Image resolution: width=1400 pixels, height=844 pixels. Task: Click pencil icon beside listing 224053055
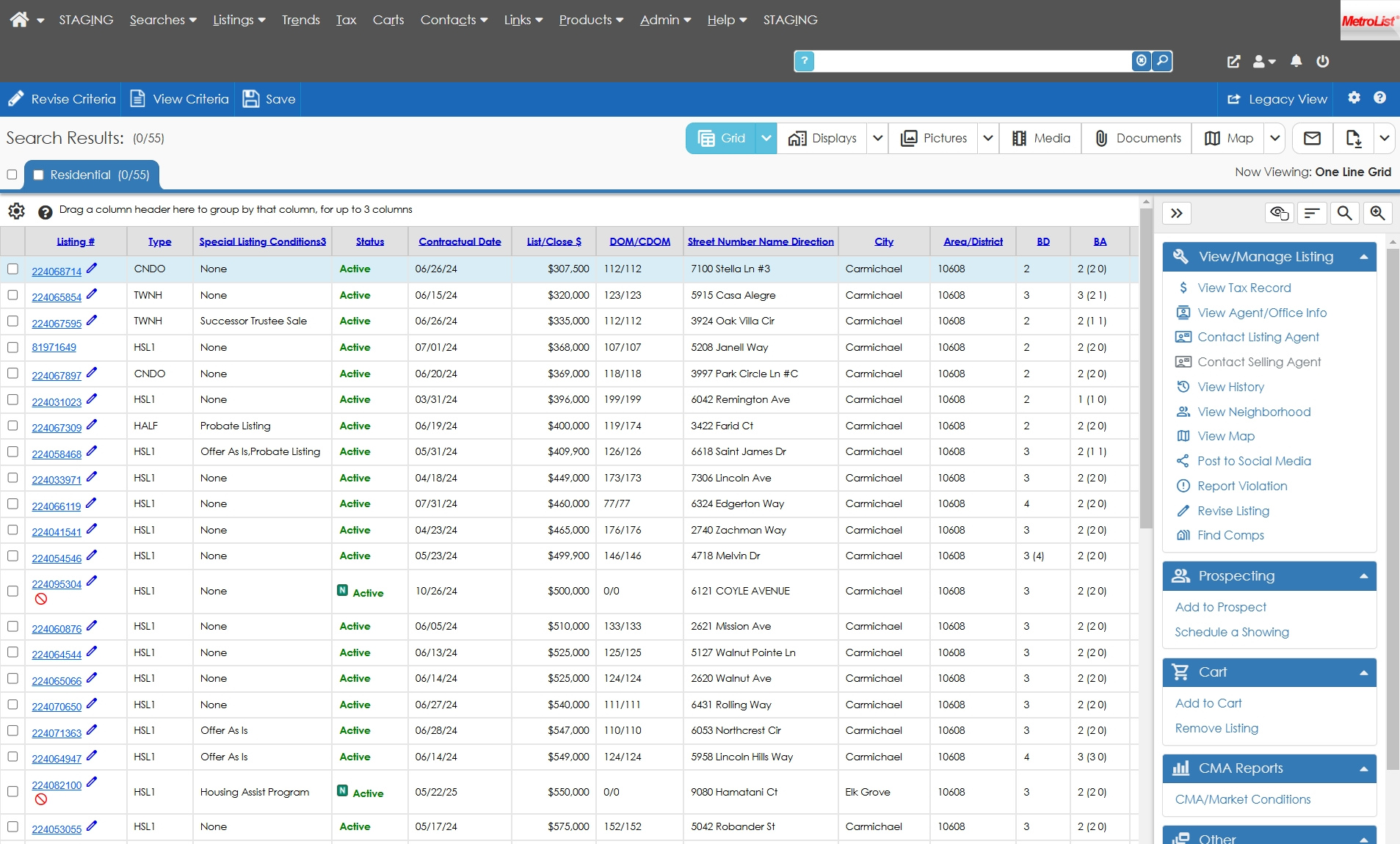(92, 826)
